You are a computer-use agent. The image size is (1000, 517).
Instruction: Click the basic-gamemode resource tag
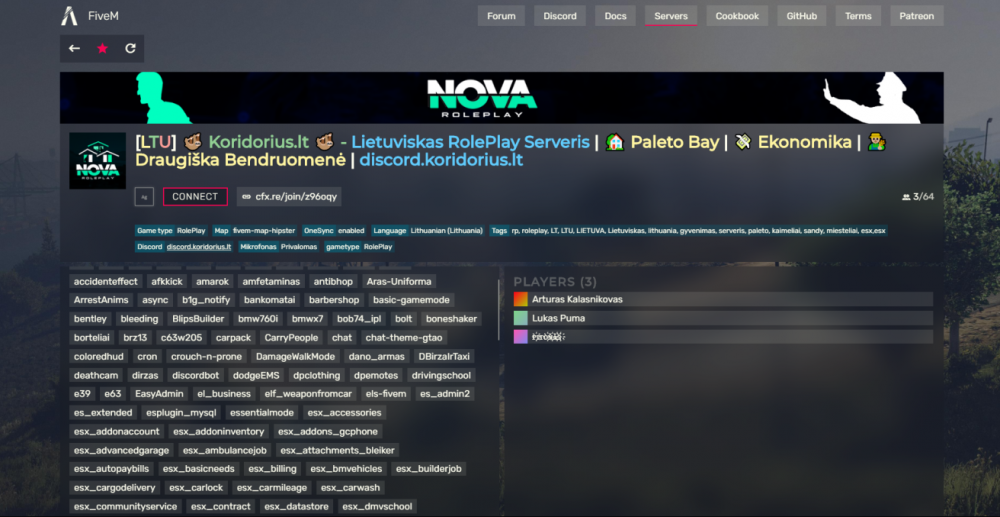[411, 300]
